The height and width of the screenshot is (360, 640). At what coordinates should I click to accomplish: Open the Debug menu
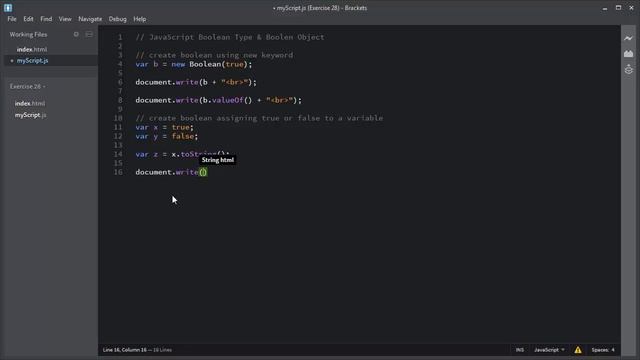point(118,19)
